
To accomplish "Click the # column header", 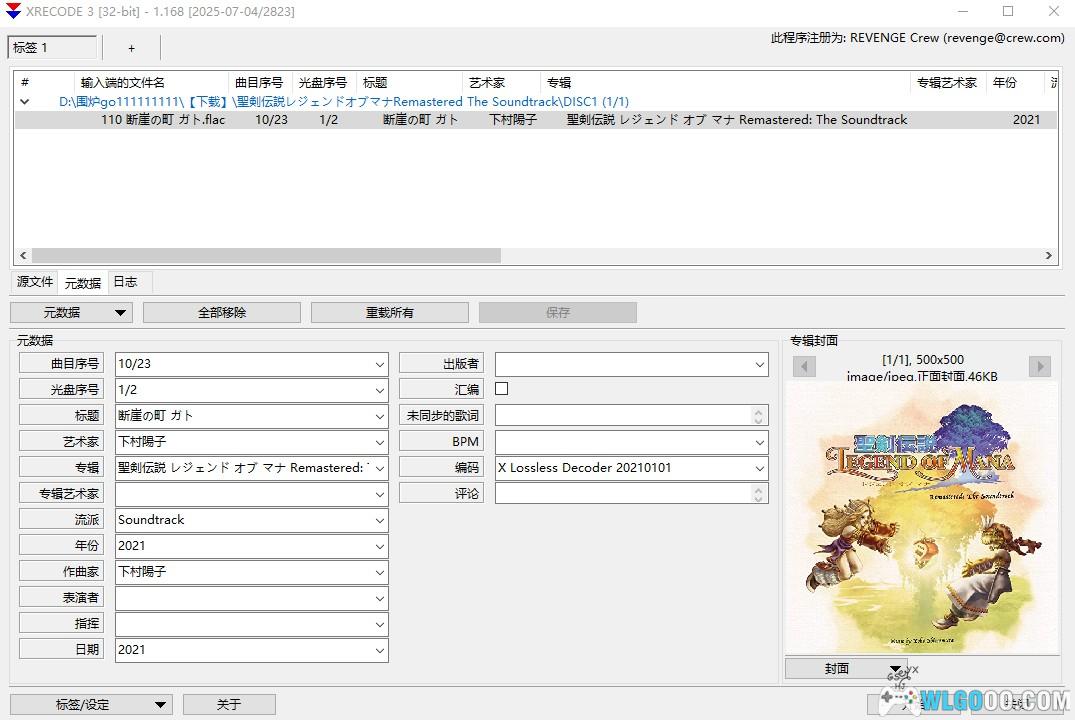I will tap(44, 83).
